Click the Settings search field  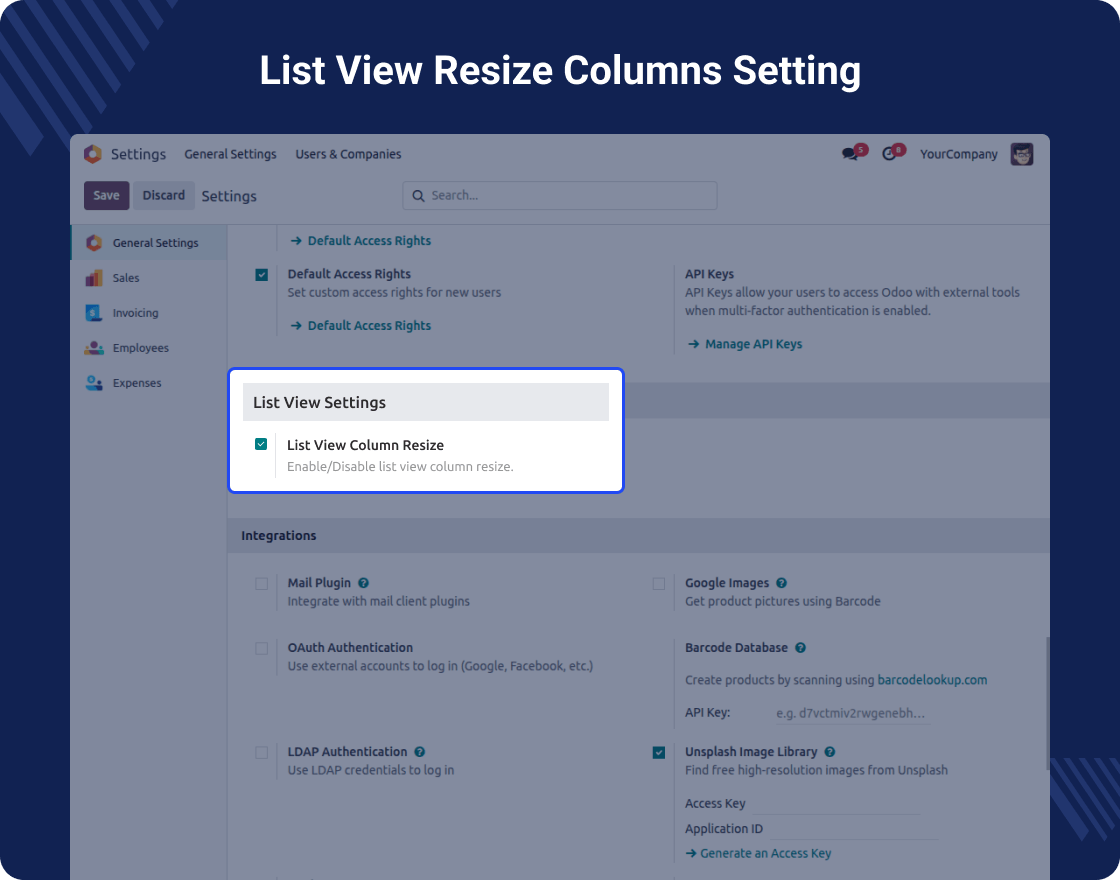560,196
